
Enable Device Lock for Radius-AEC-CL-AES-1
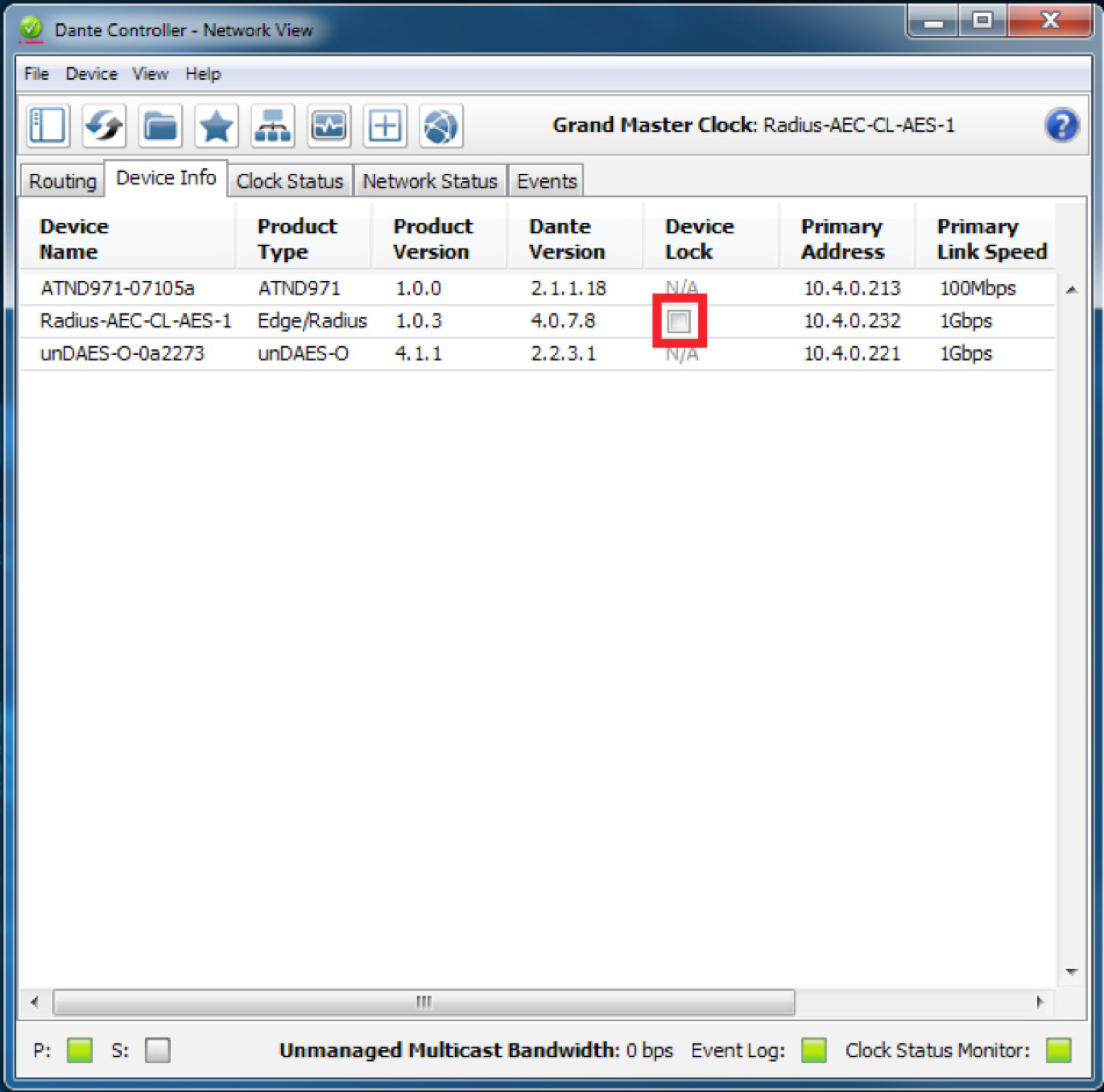coord(680,321)
